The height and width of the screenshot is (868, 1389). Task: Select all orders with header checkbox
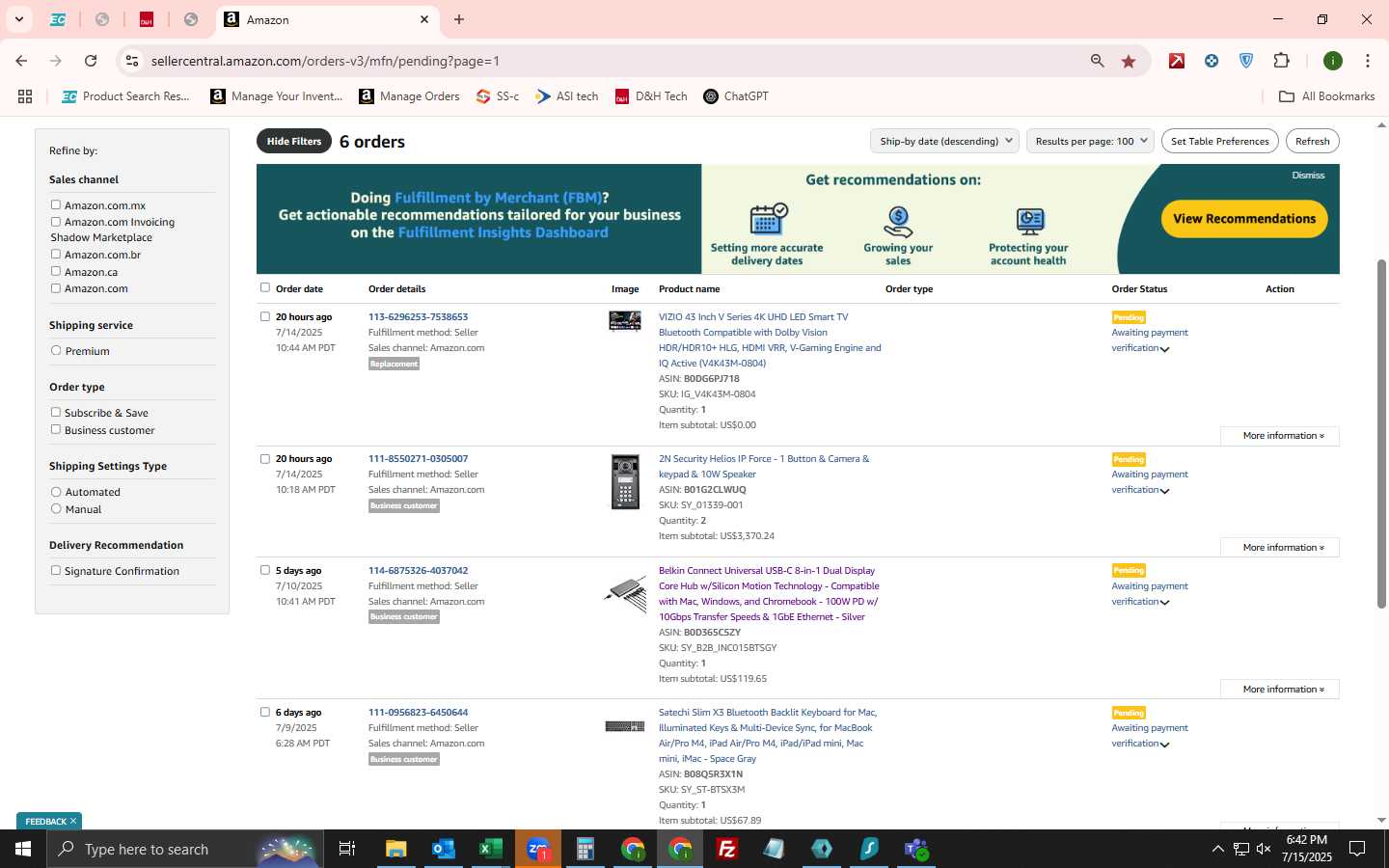coord(265,287)
